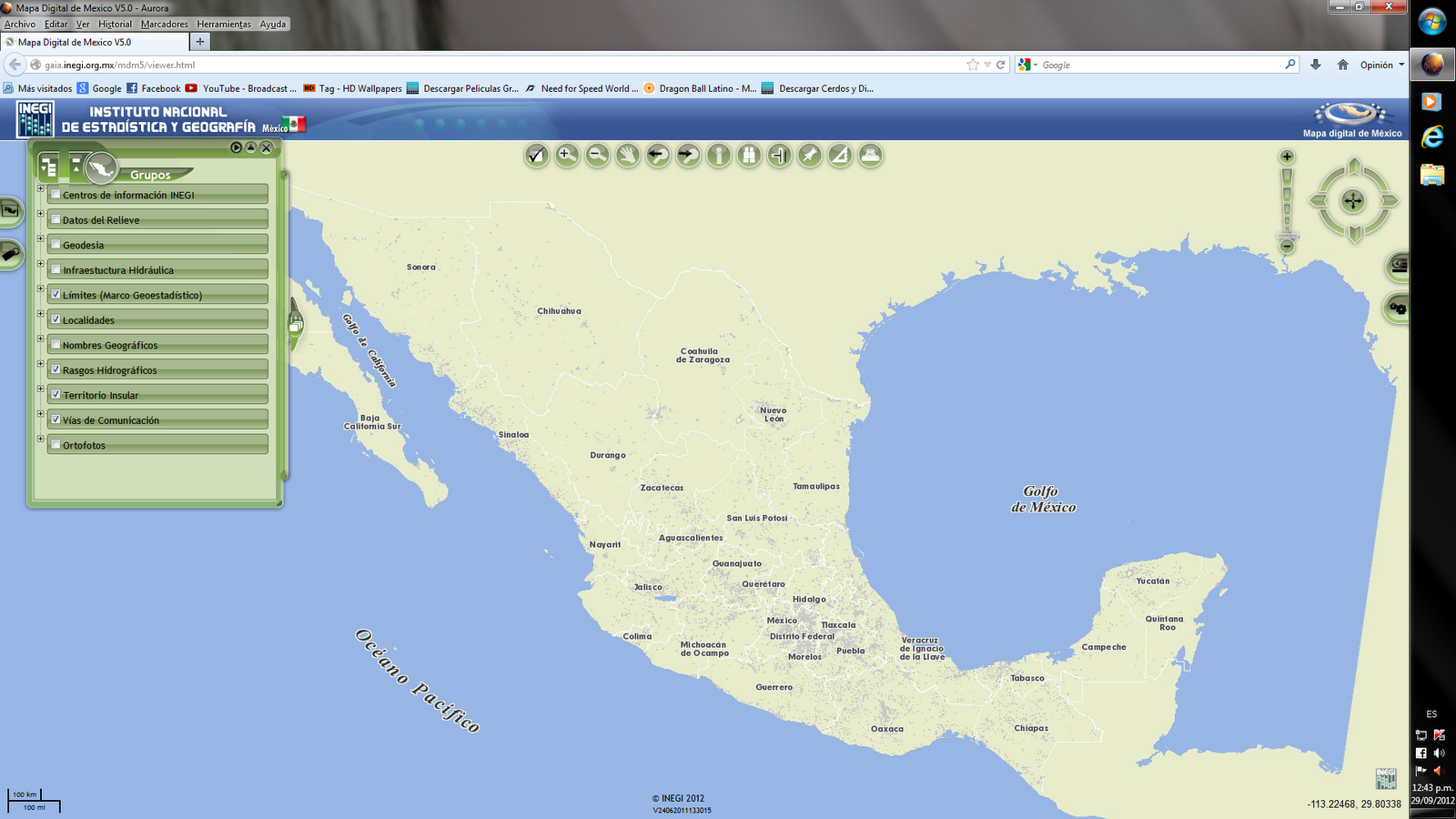
Task: Expand Vías de Comunicación group
Action: [40, 414]
